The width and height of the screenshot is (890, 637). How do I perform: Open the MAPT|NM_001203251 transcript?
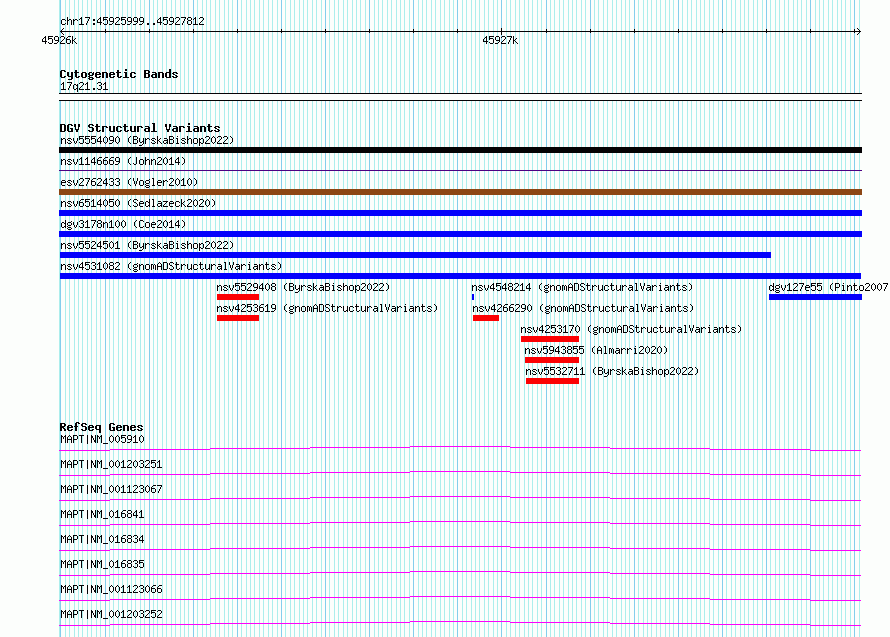[x=111, y=464]
